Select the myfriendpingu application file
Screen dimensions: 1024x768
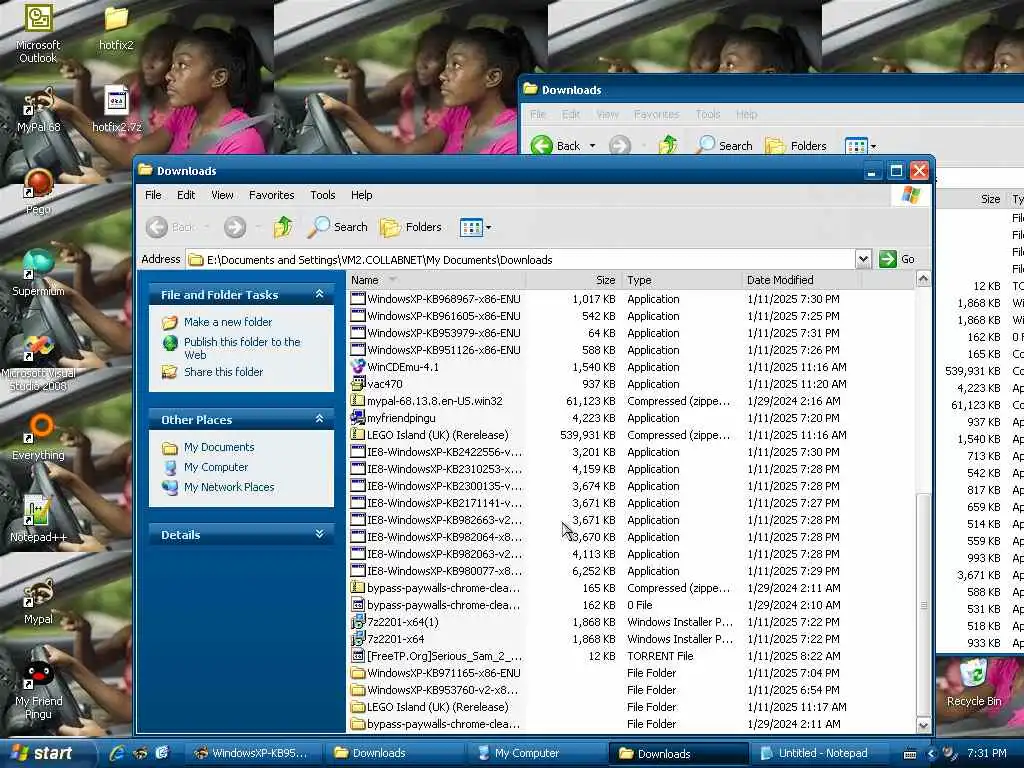point(401,418)
